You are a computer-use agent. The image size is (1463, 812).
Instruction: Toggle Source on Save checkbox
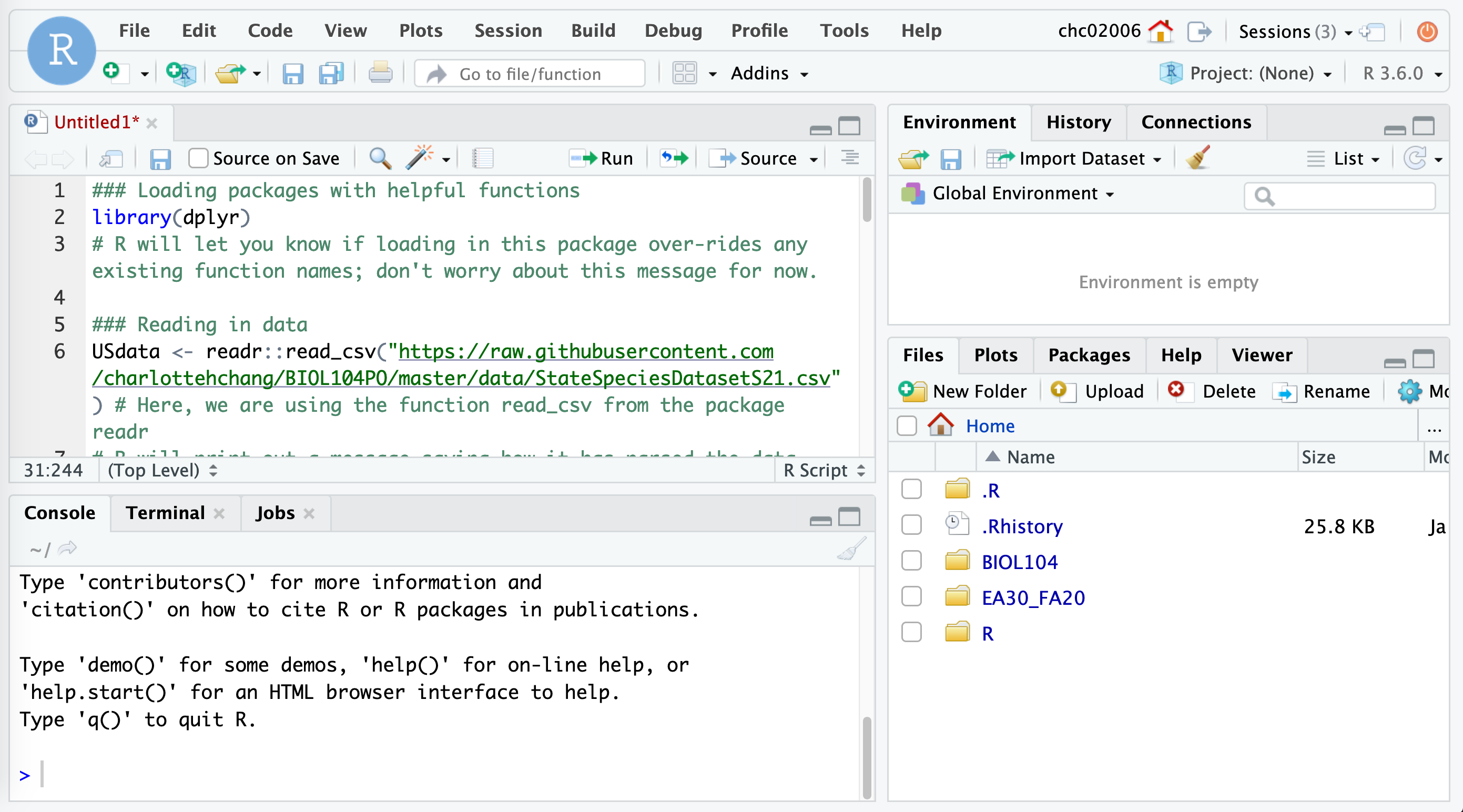199,158
